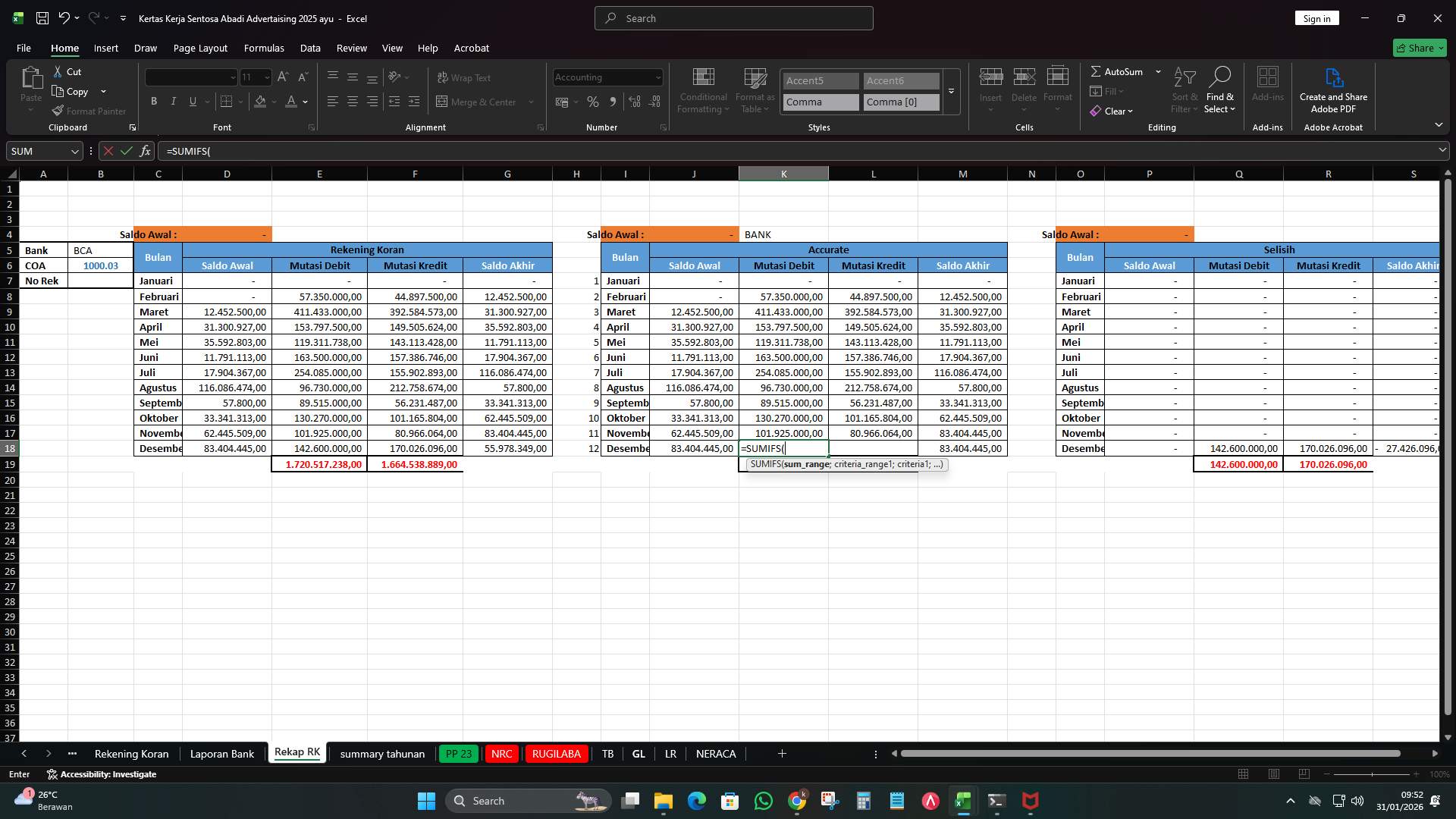Enable center alignment
The image size is (1456, 819).
(x=352, y=101)
